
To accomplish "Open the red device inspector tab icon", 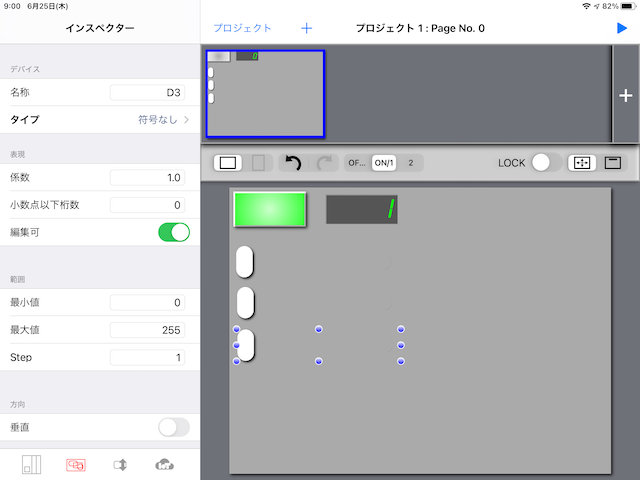I will (x=76, y=464).
